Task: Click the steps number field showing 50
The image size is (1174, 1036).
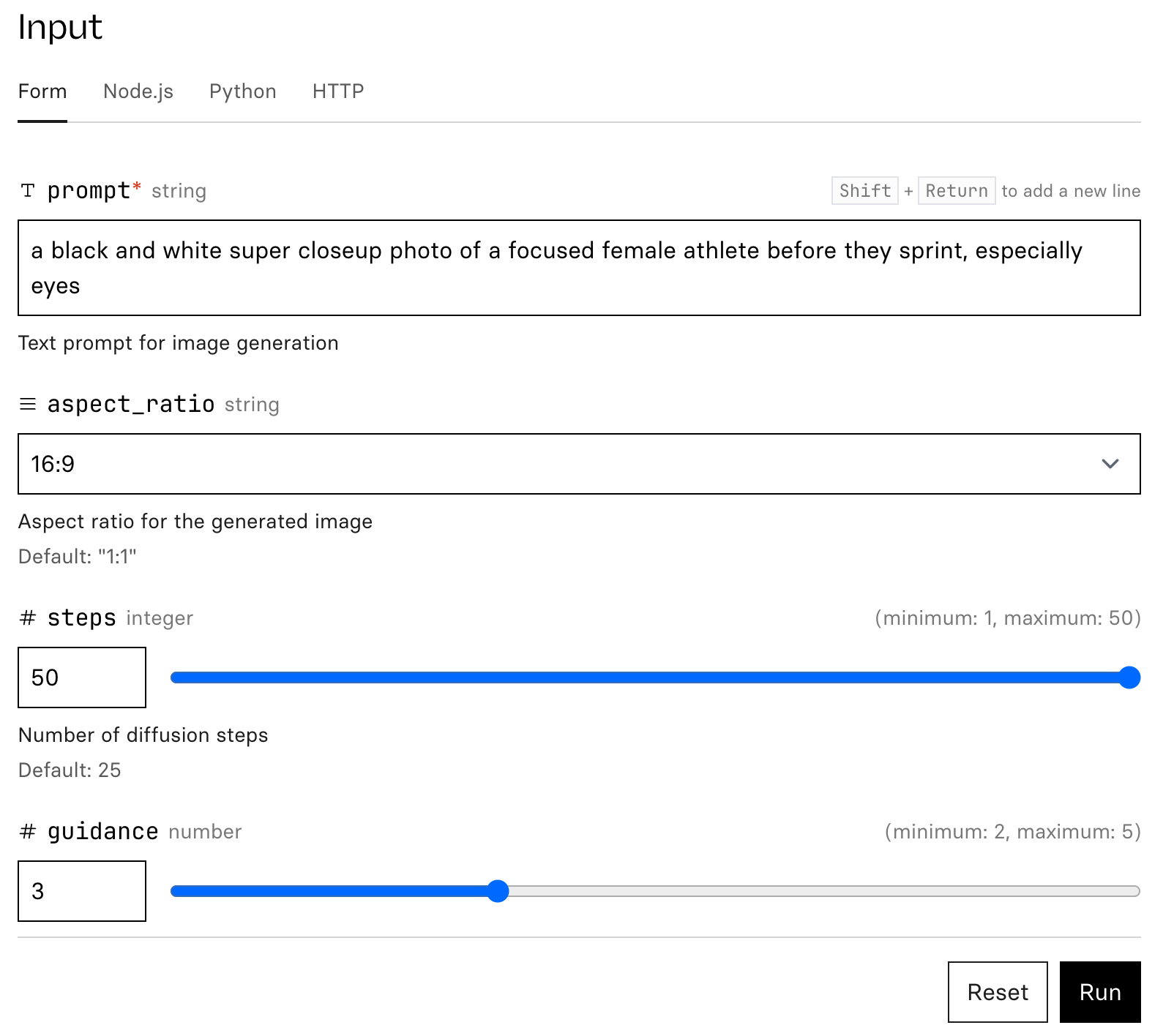Action: coord(82,677)
